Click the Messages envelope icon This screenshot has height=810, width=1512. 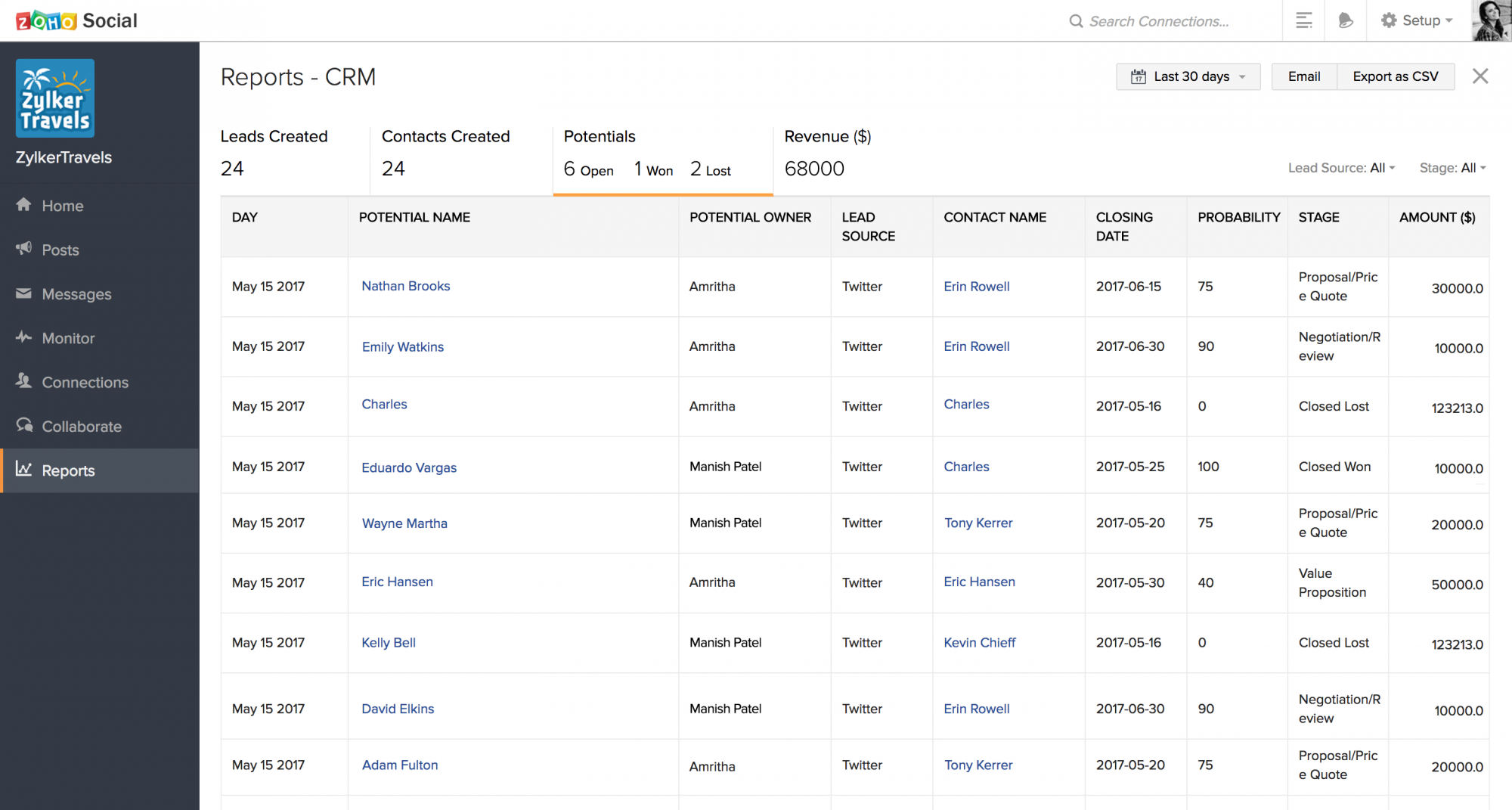click(24, 293)
